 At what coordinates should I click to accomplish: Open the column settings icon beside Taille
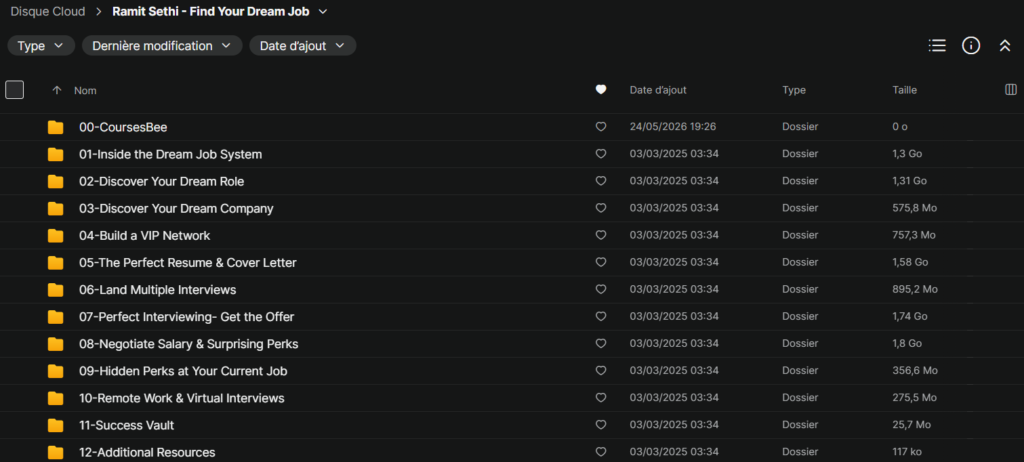[1010, 90]
